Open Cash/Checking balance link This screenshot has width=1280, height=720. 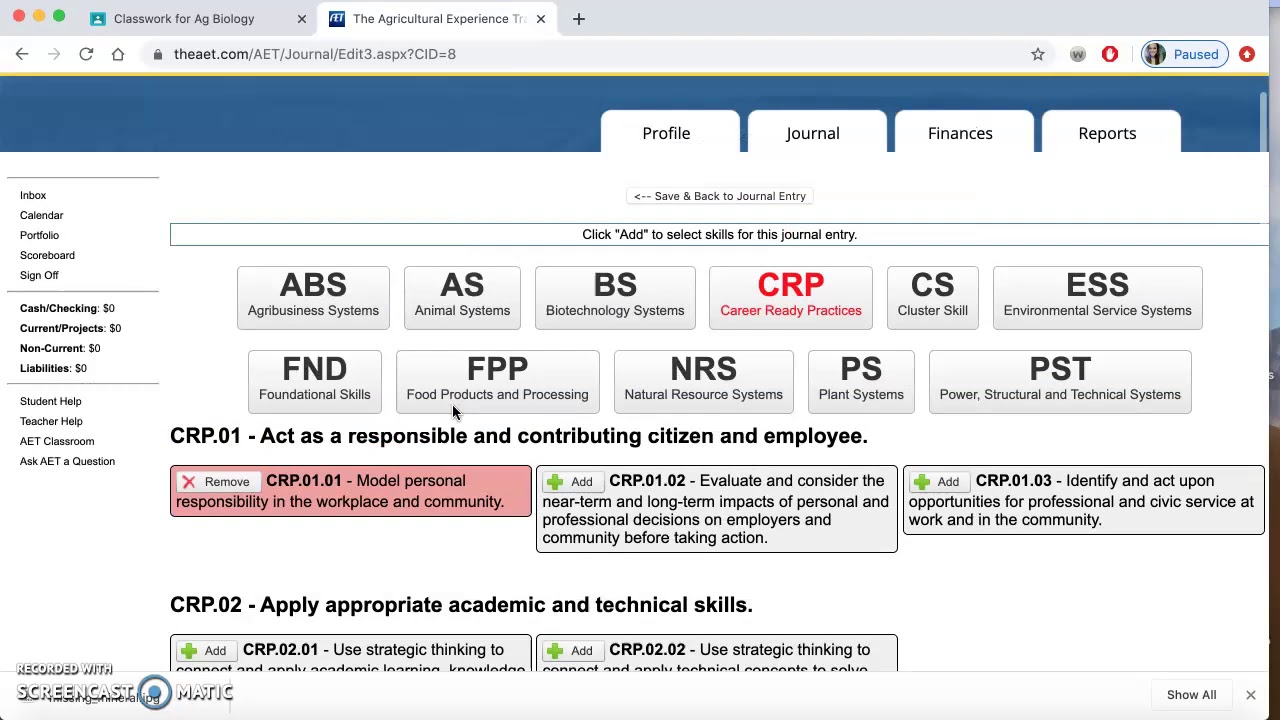click(x=67, y=308)
